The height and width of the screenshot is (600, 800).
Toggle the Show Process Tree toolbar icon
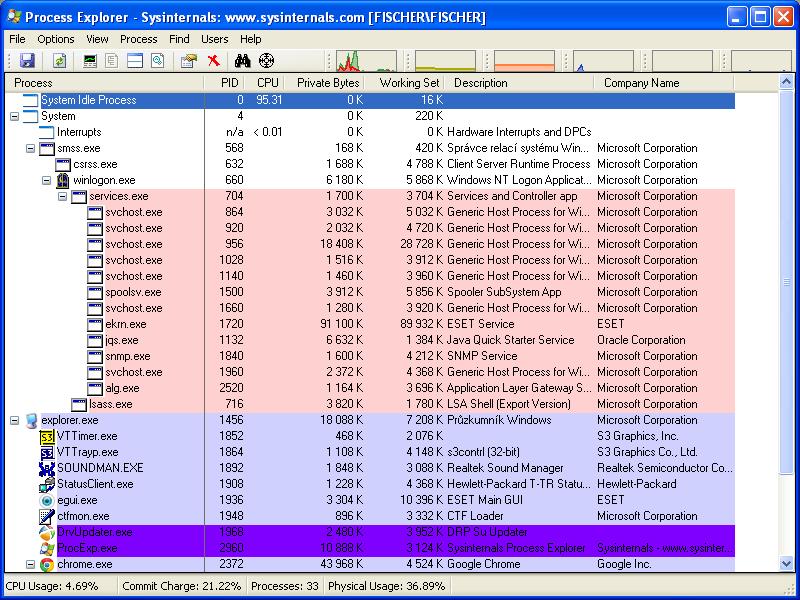tap(112, 61)
